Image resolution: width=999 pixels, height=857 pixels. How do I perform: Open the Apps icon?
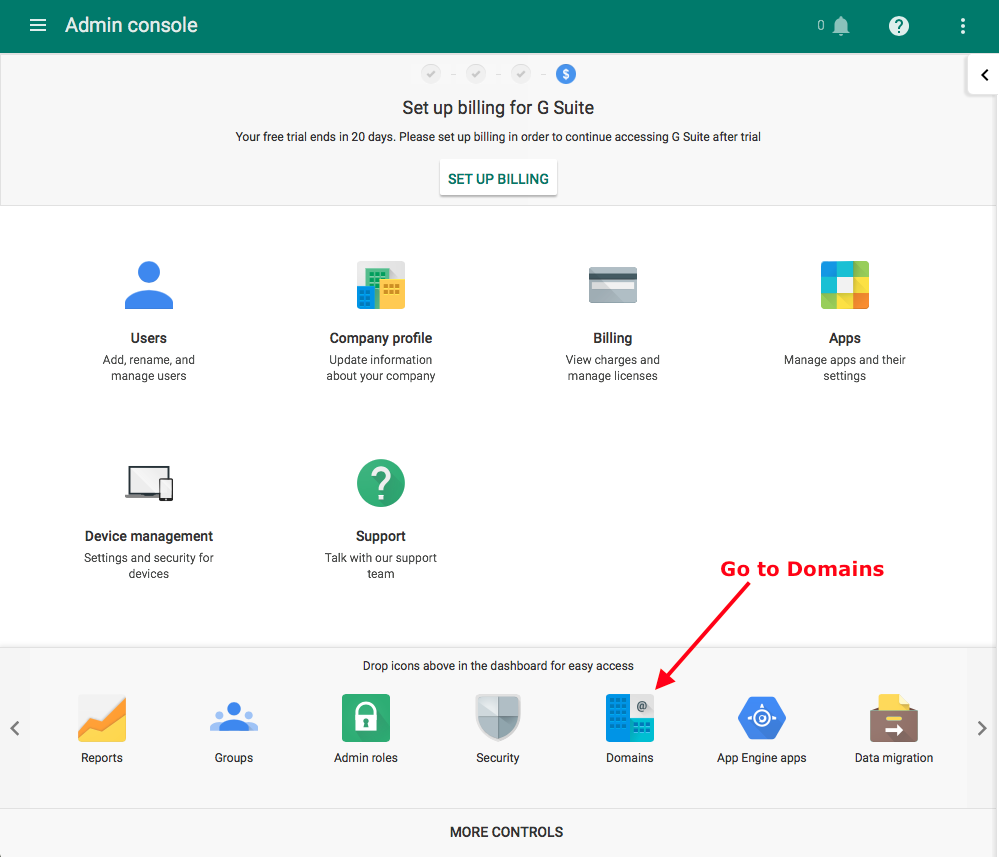[x=845, y=285]
